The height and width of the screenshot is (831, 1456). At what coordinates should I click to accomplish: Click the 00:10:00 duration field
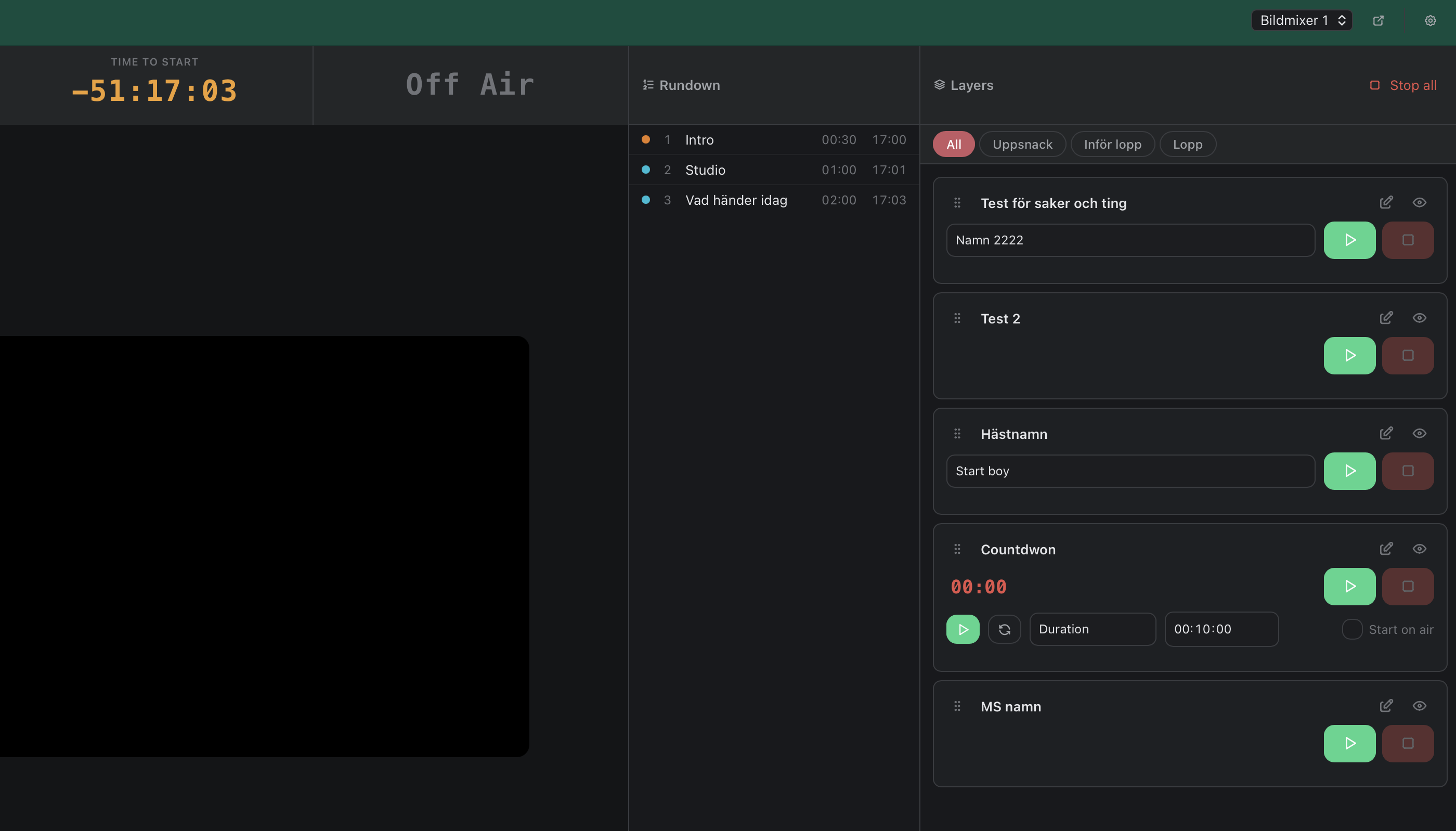pos(1221,629)
